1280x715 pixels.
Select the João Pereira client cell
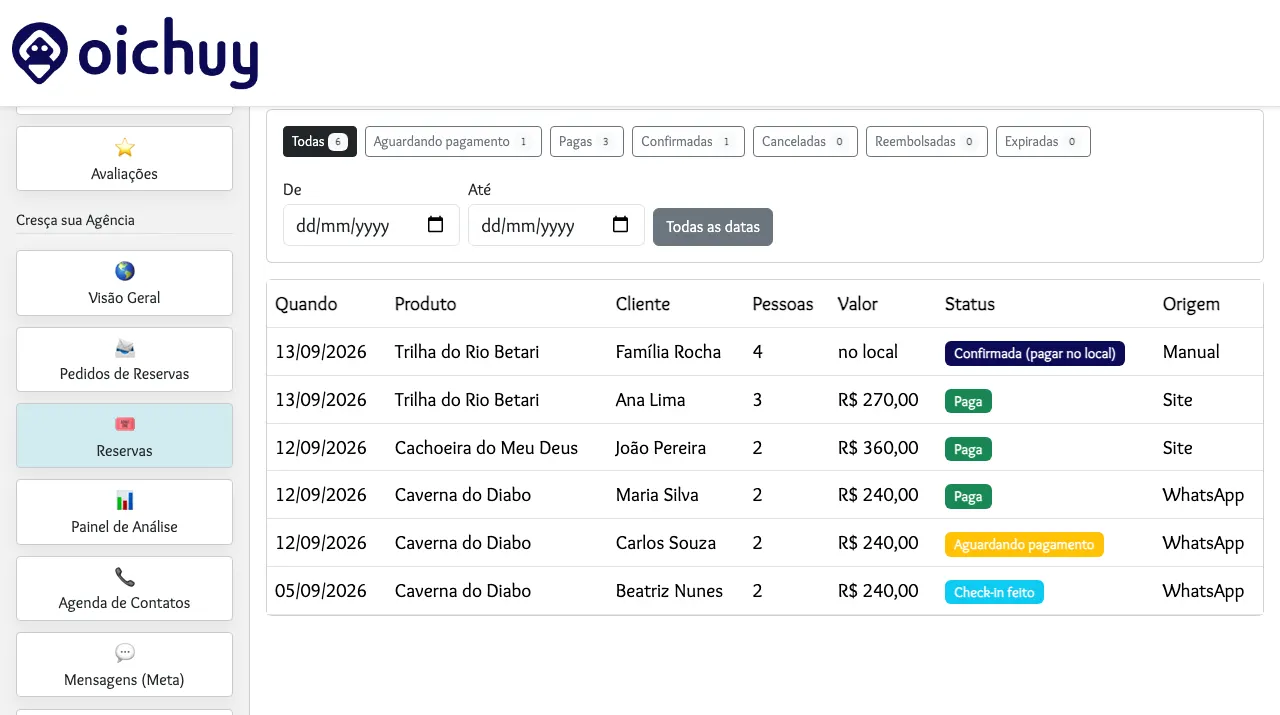661,448
